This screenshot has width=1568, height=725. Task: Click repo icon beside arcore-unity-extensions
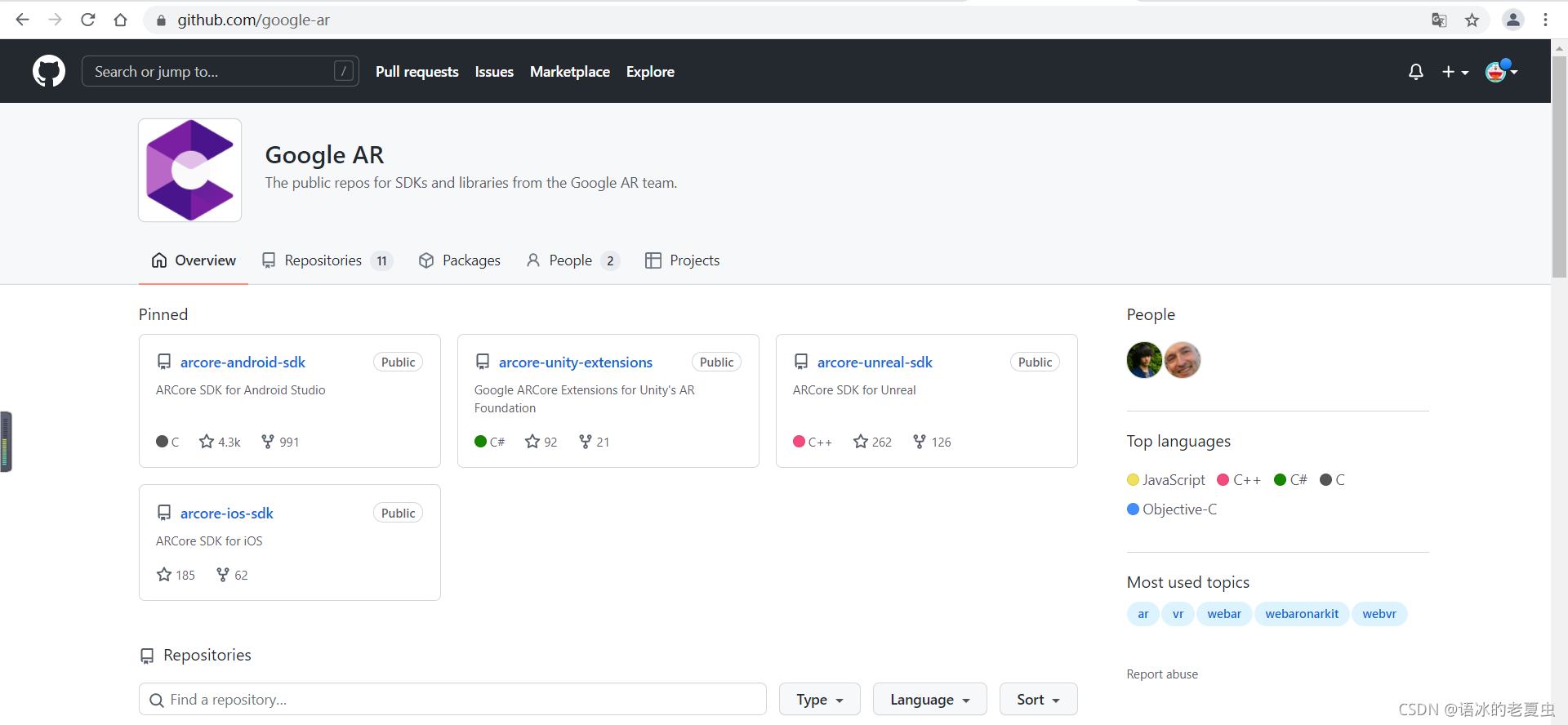[x=483, y=362]
